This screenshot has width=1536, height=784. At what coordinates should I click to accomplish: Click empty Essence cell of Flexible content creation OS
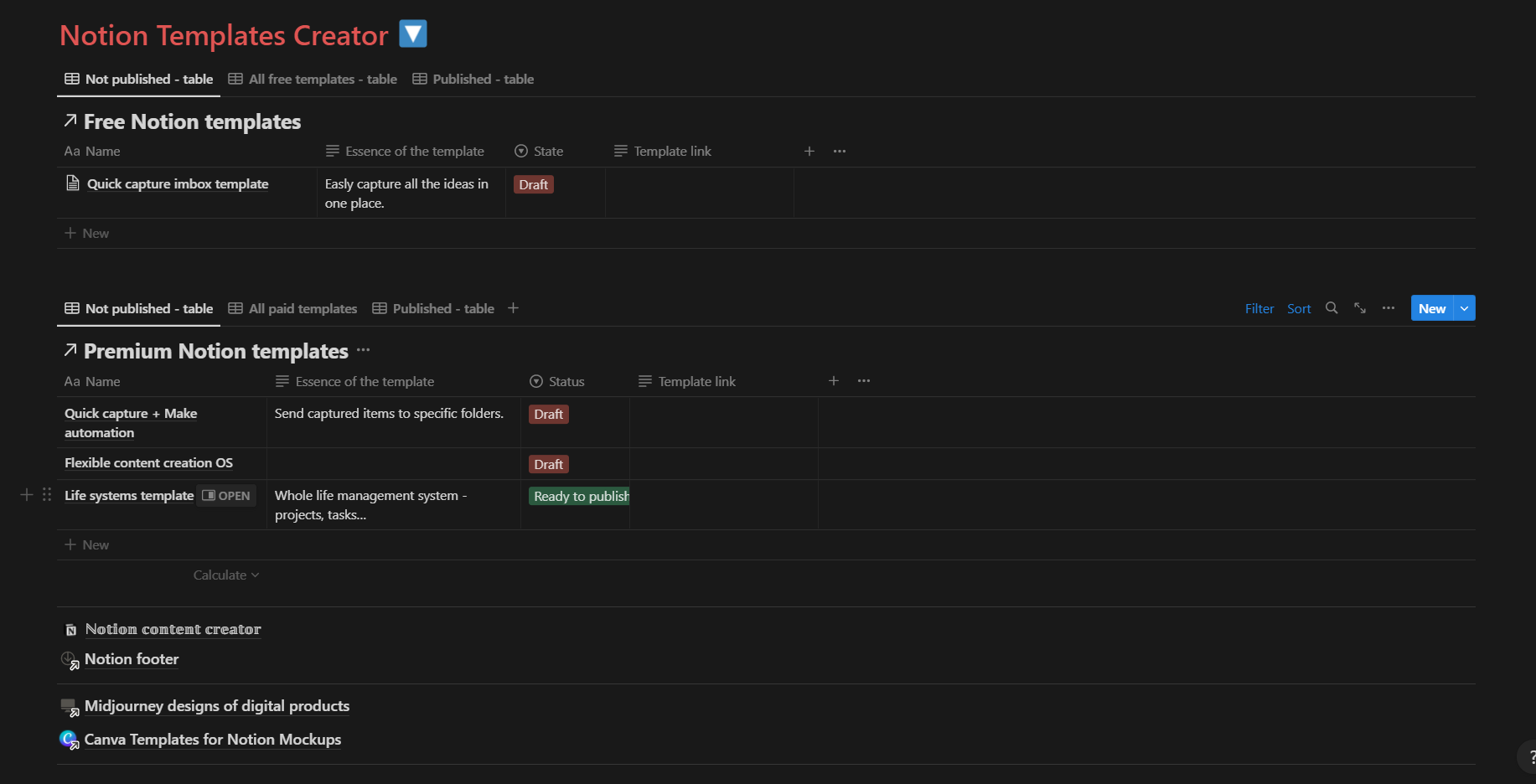pos(394,463)
